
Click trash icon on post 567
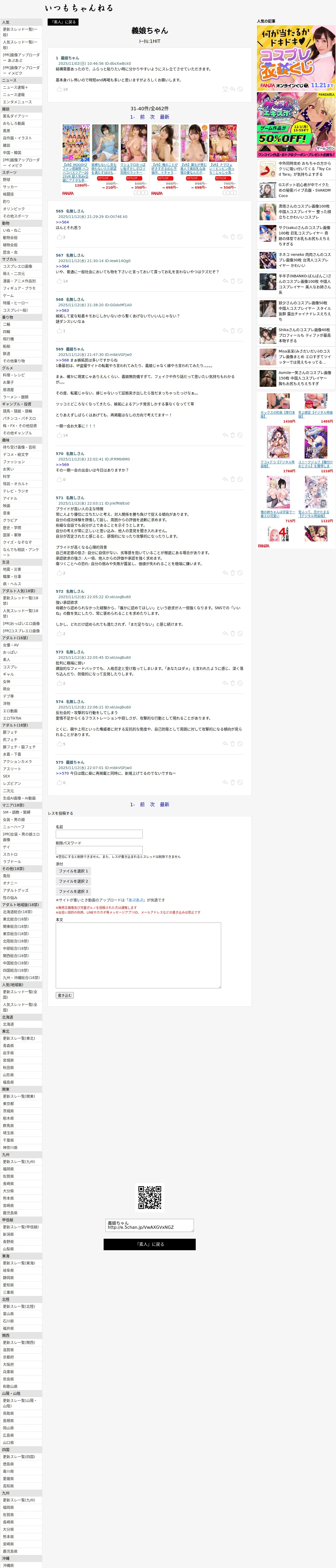[232, 281]
